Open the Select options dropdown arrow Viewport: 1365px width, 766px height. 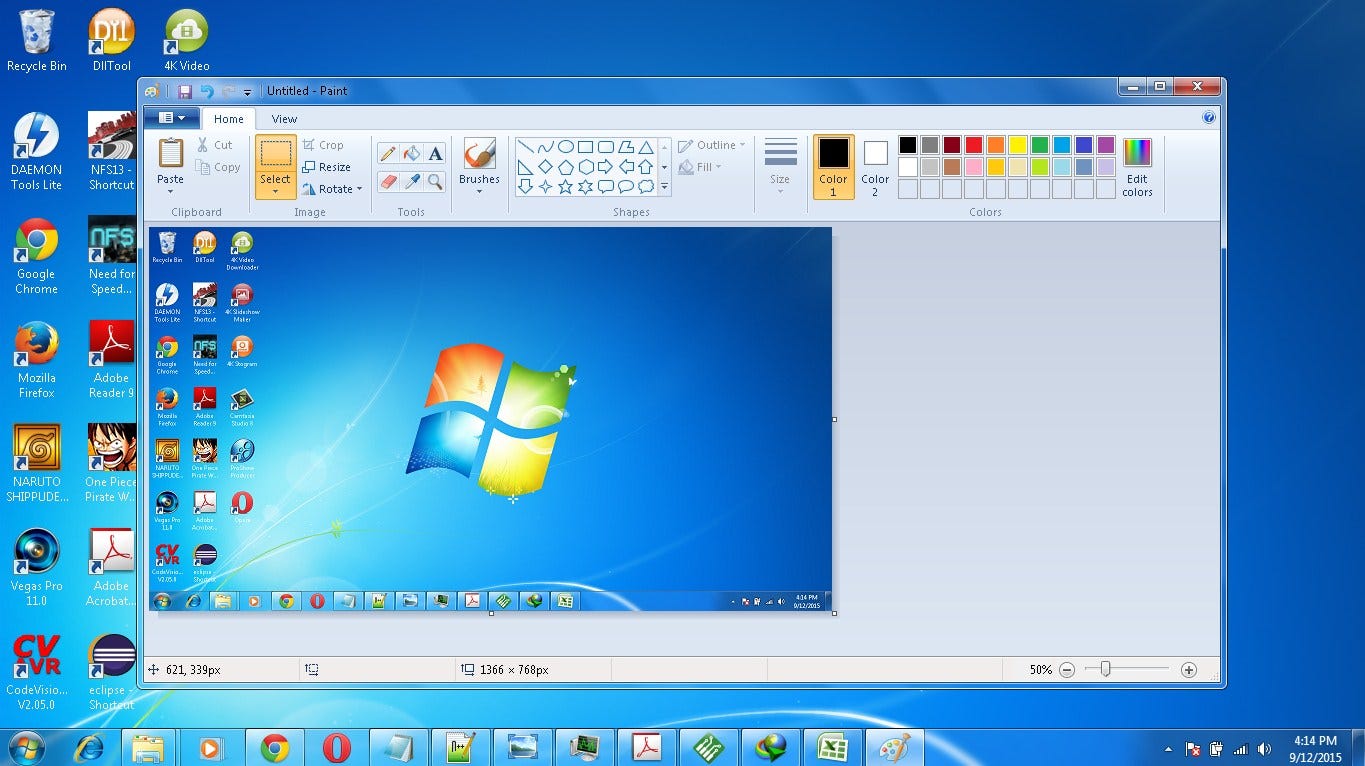(x=275, y=191)
